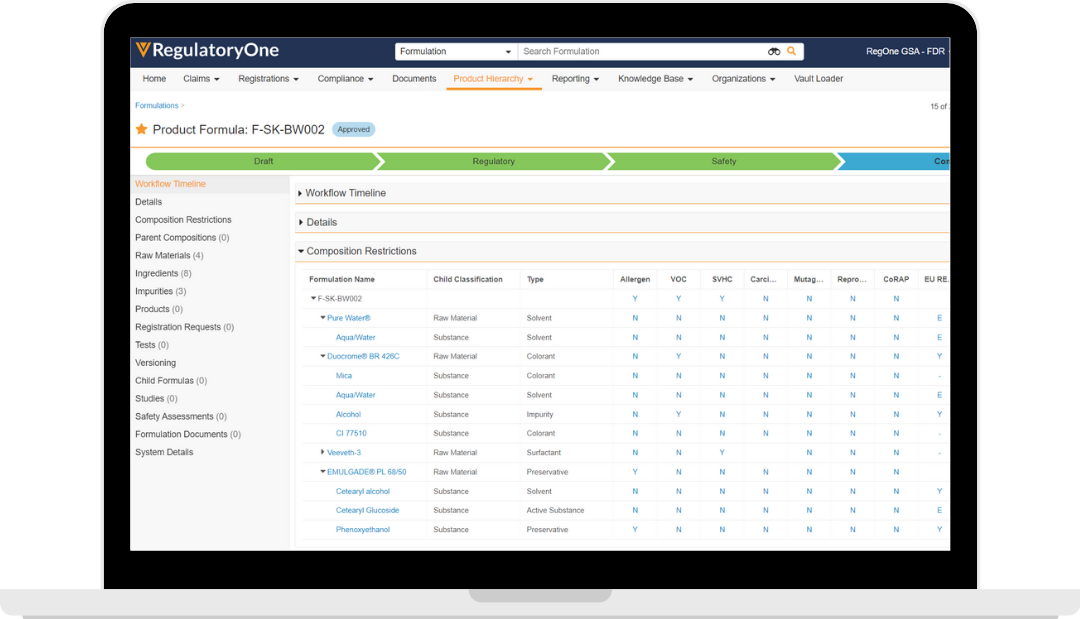Click the orange magnifier search icon
Viewport: 1080px width, 619px height.
pyautogui.click(x=791, y=51)
